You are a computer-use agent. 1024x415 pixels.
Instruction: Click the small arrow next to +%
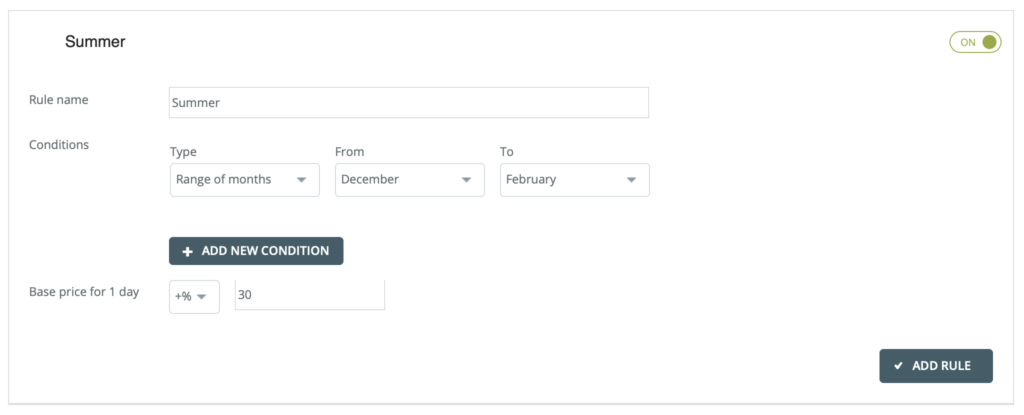point(202,296)
